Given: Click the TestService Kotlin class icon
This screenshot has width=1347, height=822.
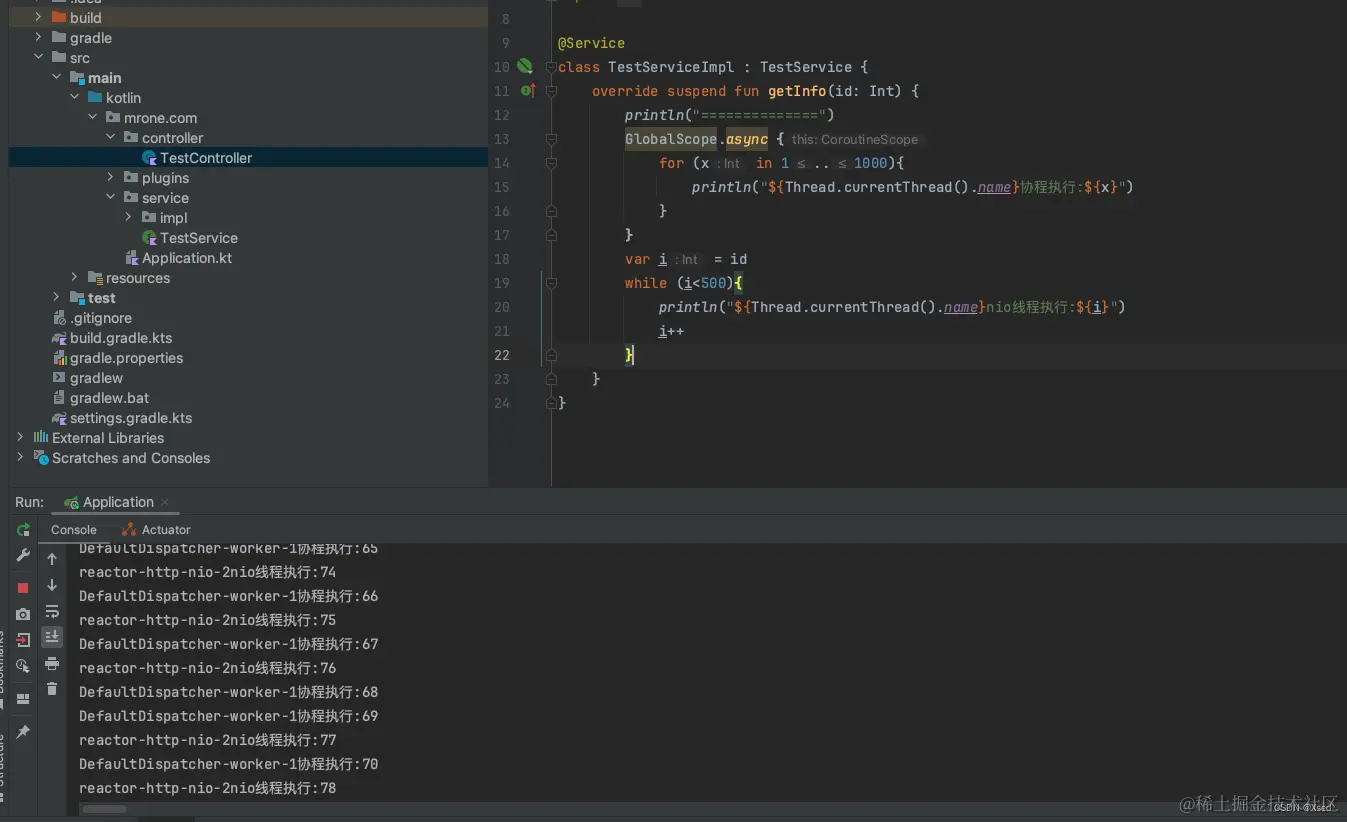Looking at the screenshot, I should (x=150, y=238).
